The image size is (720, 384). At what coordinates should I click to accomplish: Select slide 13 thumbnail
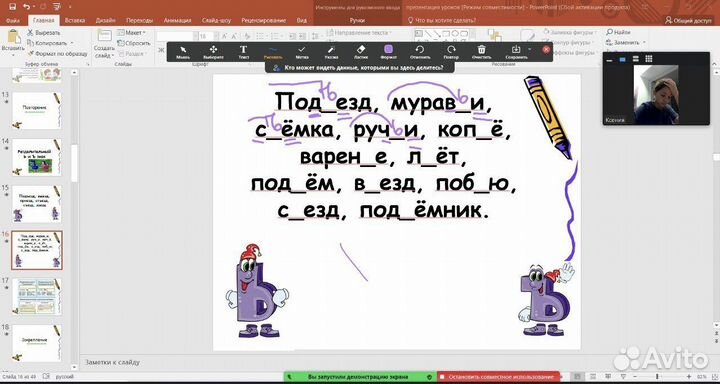point(36,110)
